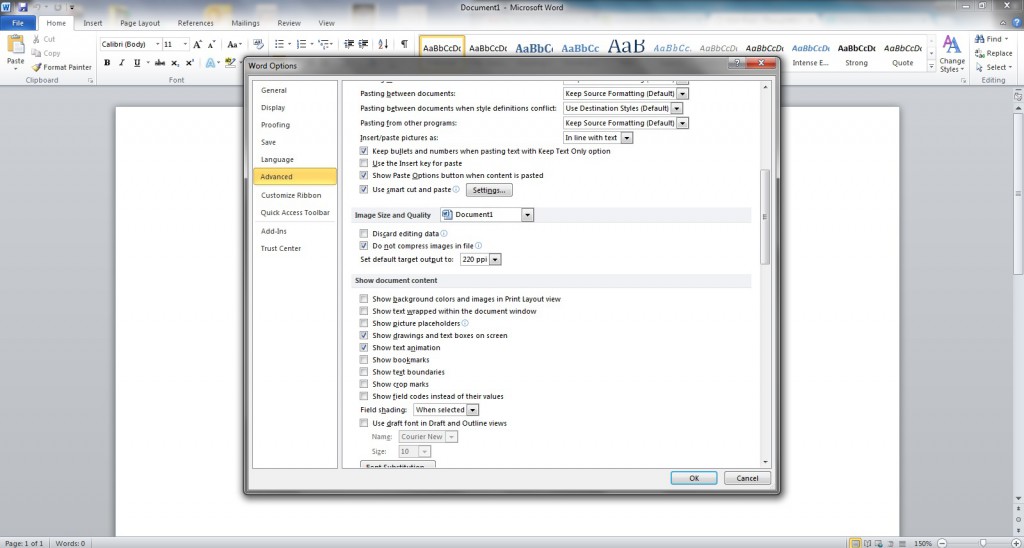The image size is (1024, 548).
Task: Toggle Show text animation checkbox
Action: 364,347
